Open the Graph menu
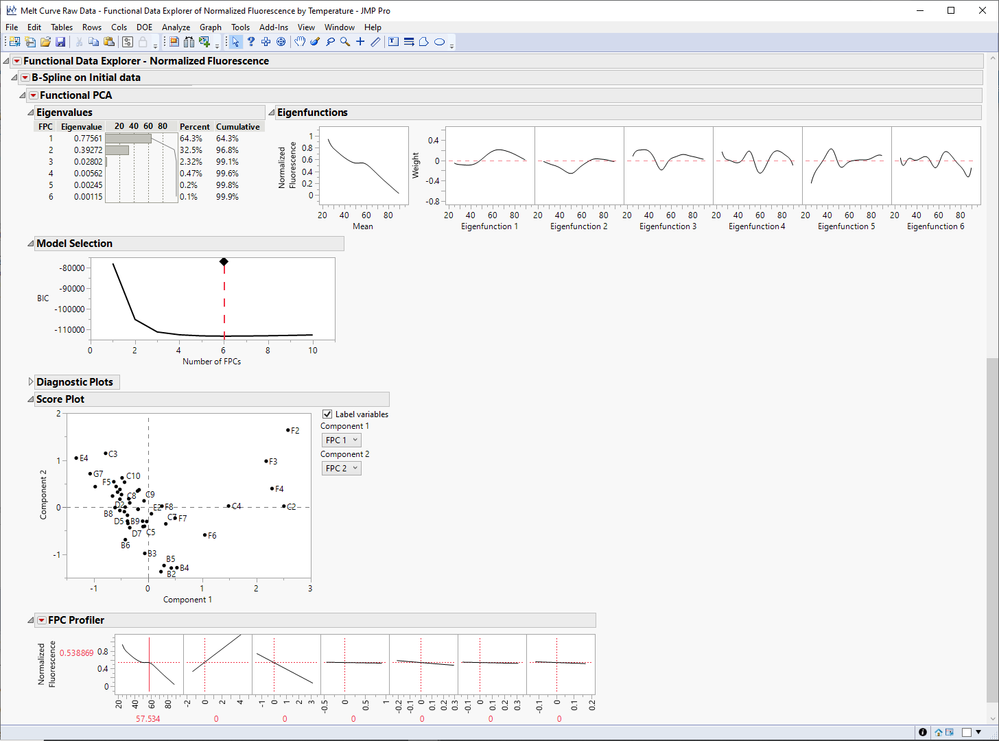 [x=210, y=27]
